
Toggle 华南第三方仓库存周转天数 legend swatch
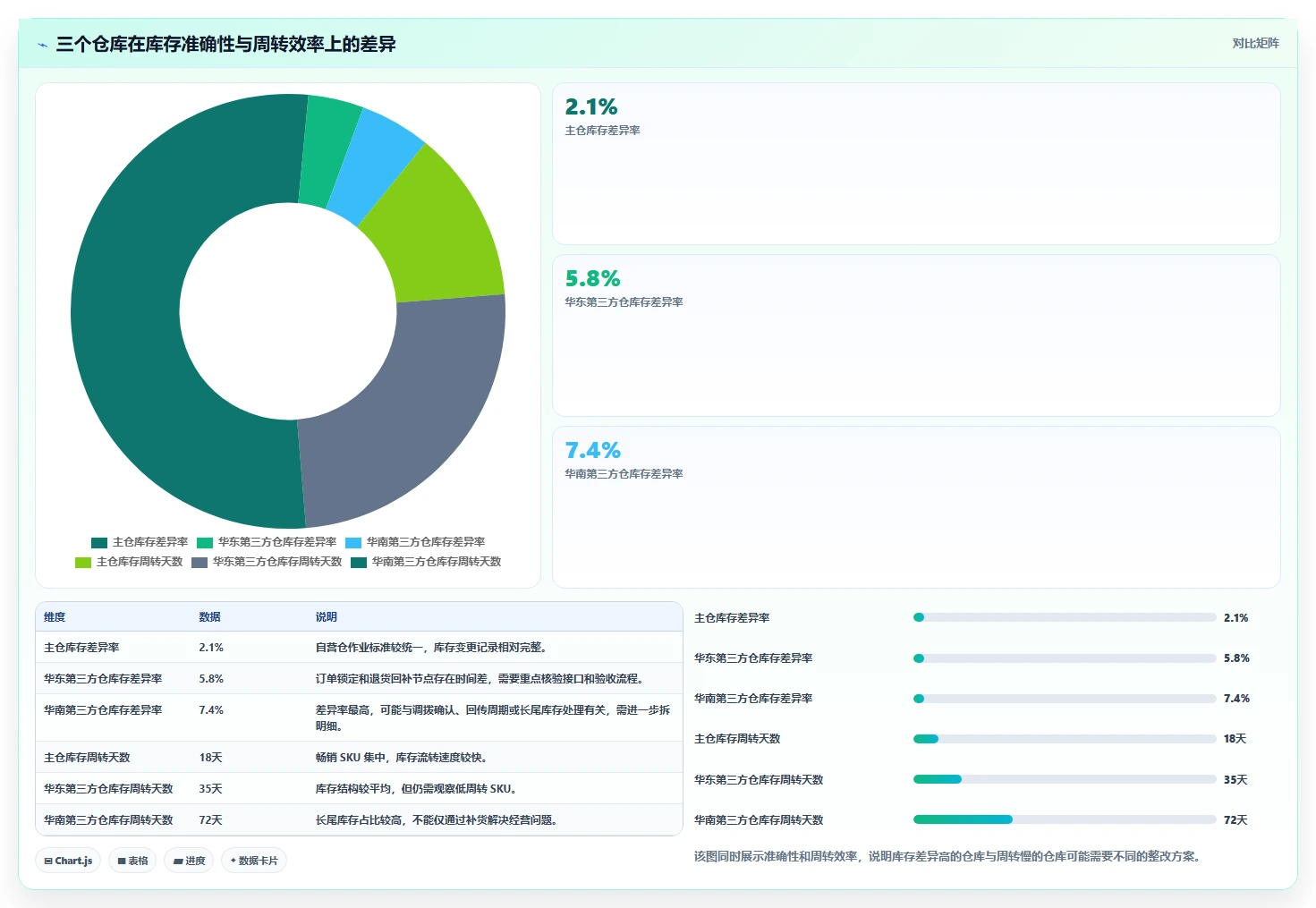point(359,563)
